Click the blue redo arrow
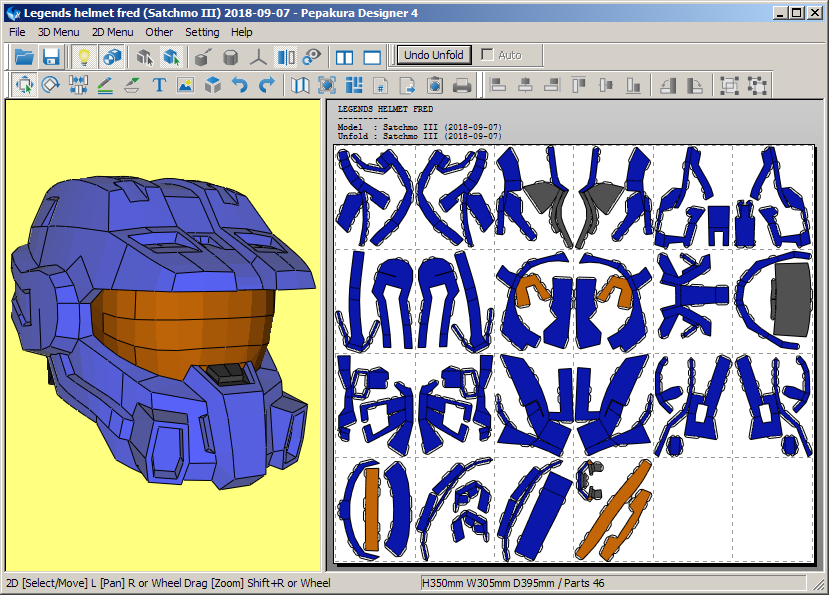Viewport: 829px width, 595px height. pos(267,86)
